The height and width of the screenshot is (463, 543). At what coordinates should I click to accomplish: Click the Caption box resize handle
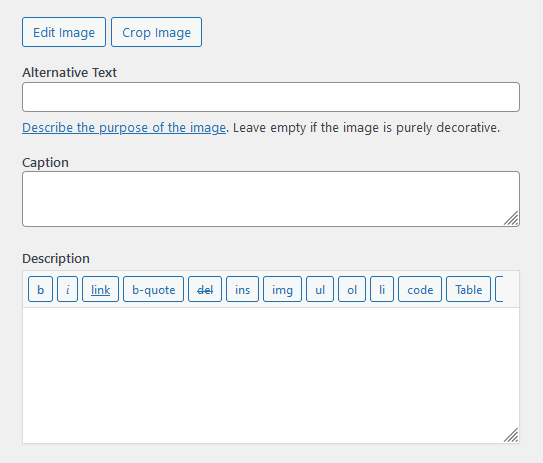(511, 219)
